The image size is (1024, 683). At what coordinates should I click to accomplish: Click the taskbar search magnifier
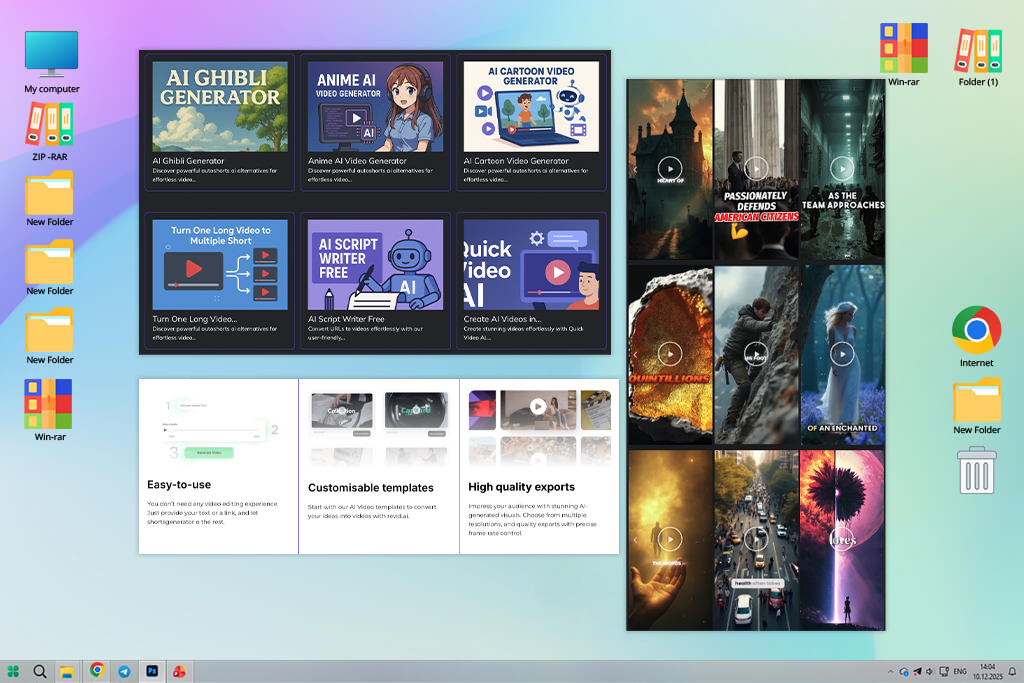pos(39,671)
